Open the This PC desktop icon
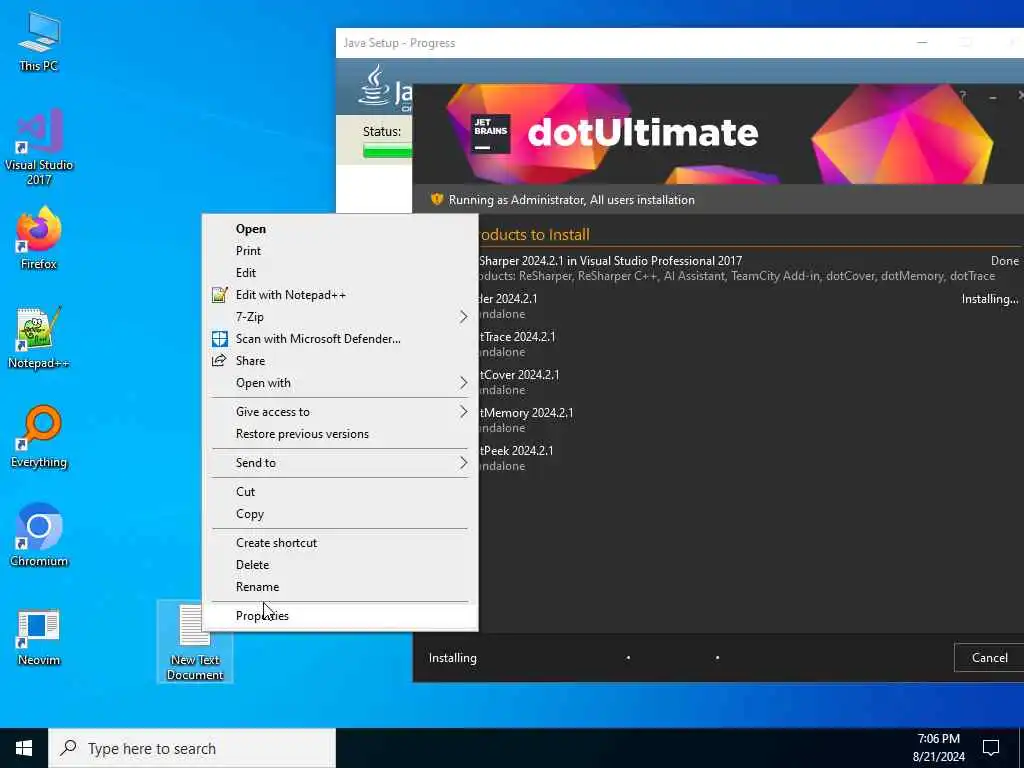Image resolution: width=1024 pixels, height=768 pixels. 39,42
